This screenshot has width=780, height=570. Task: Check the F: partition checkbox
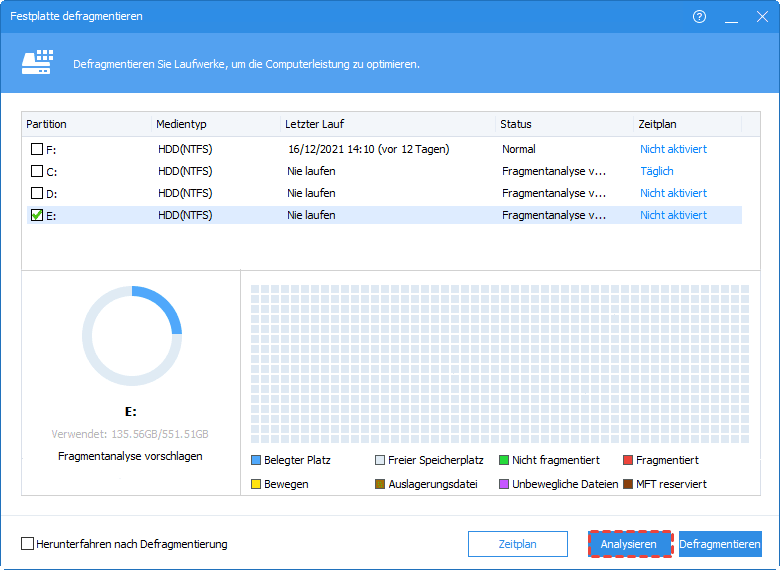(37, 149)
